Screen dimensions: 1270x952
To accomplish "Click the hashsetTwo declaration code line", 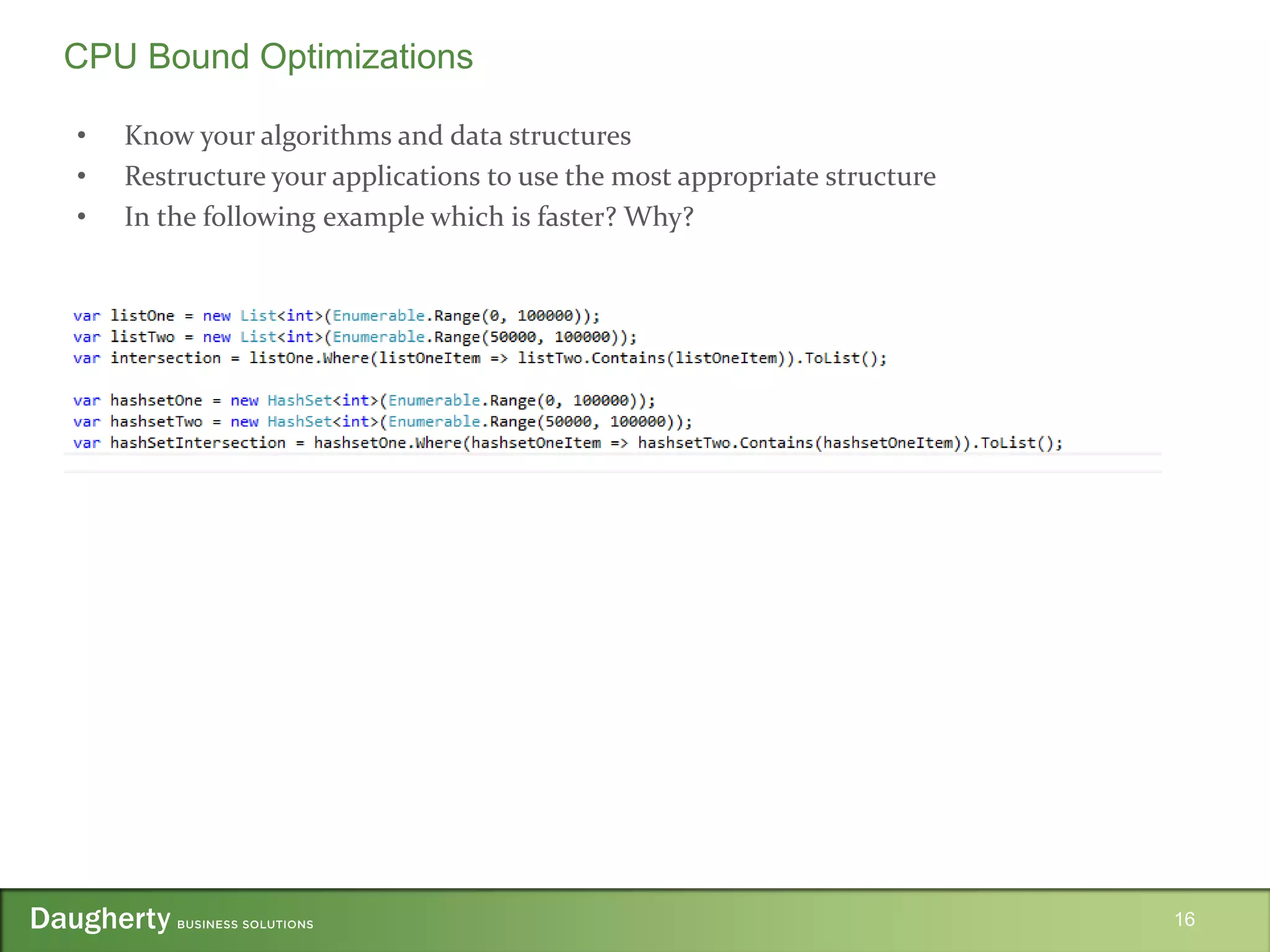I will tap(382, 422).
